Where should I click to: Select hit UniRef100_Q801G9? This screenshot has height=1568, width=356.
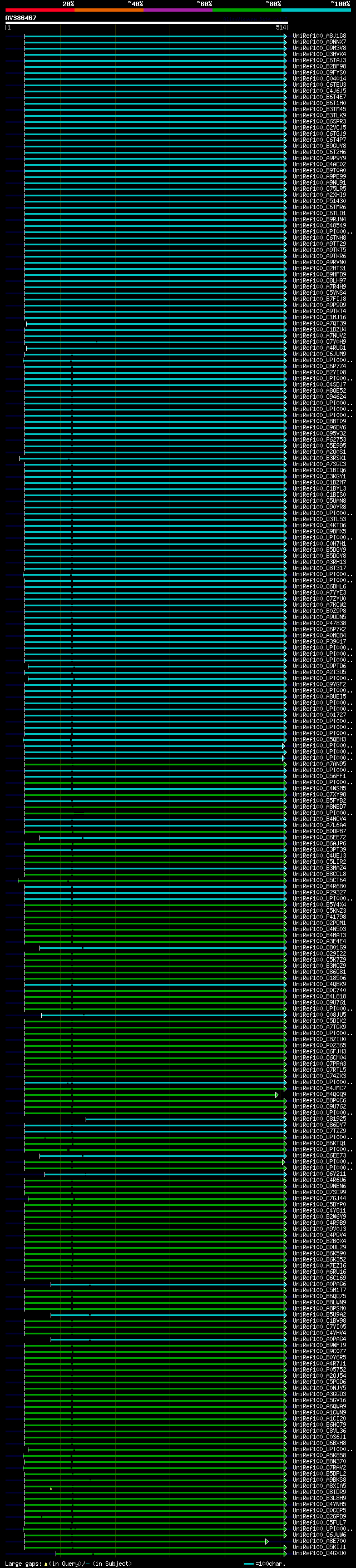[319, 948]
